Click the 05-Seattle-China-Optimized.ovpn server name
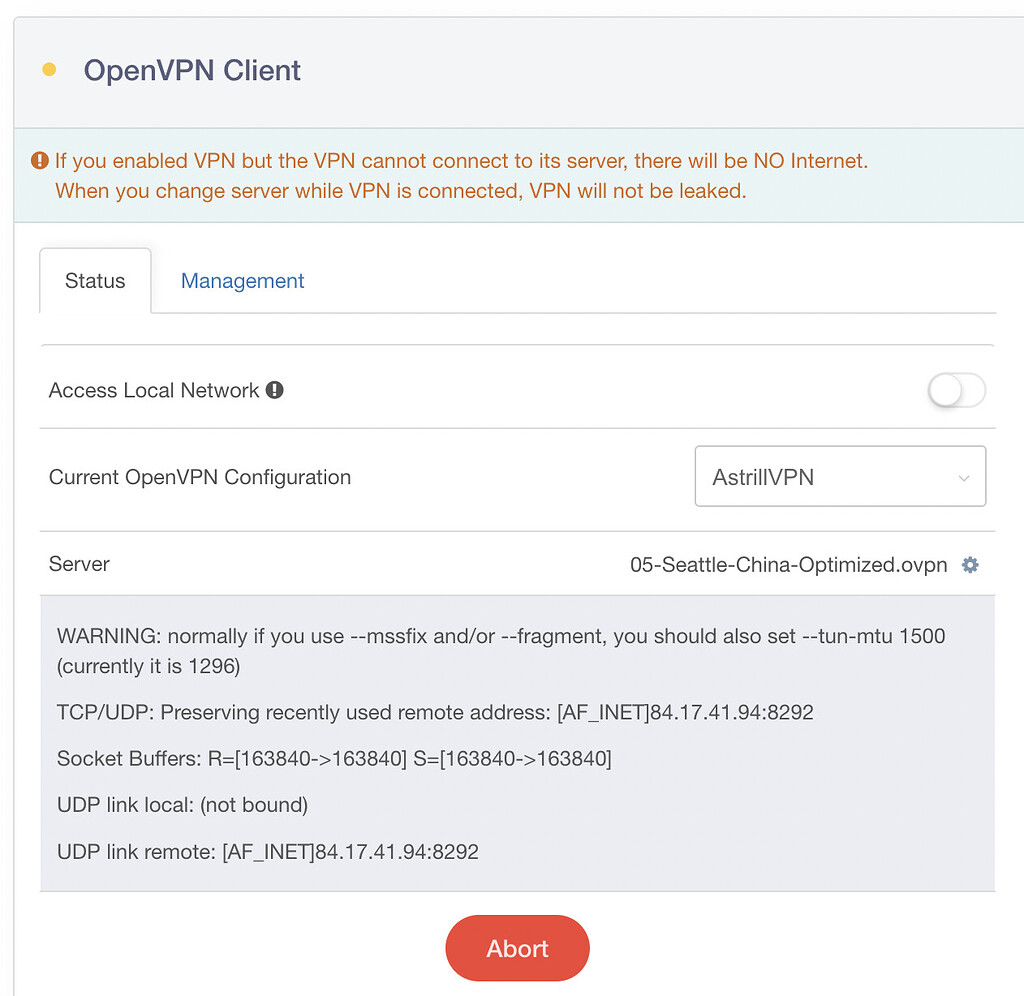The image size is (1024, 996). click(x=788, y=565)
